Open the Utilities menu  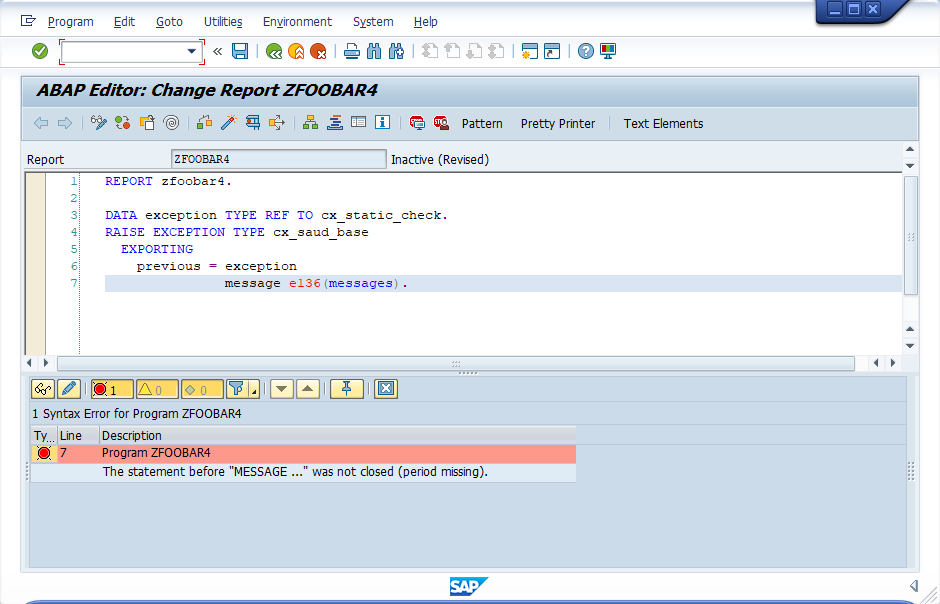click(223, 22)
